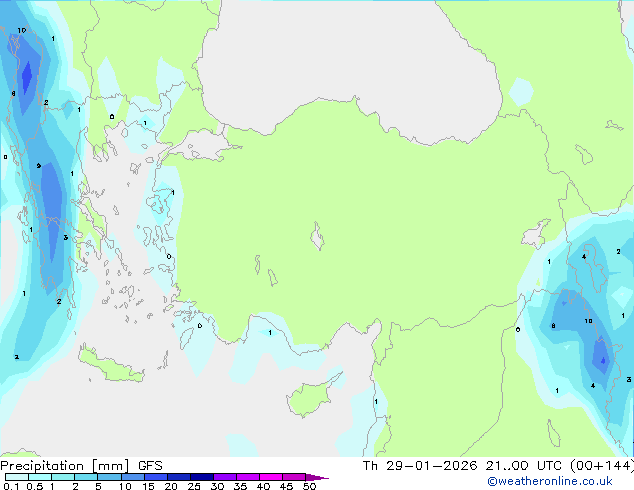This screenshot has height=490, width=634.
Task: Click the 40–45 mm magenta legend box
Action: click(271, 477)
